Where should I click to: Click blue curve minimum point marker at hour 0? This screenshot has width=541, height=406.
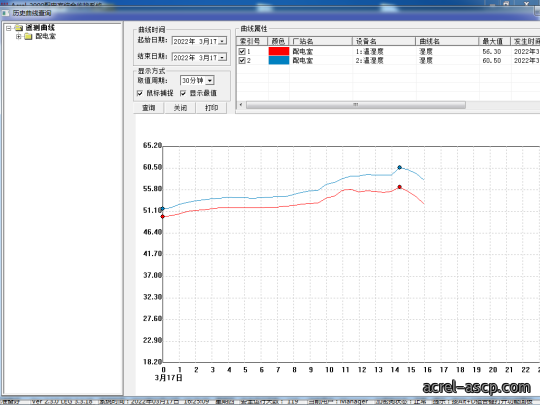pyautogui.click(x=163, y=209)
